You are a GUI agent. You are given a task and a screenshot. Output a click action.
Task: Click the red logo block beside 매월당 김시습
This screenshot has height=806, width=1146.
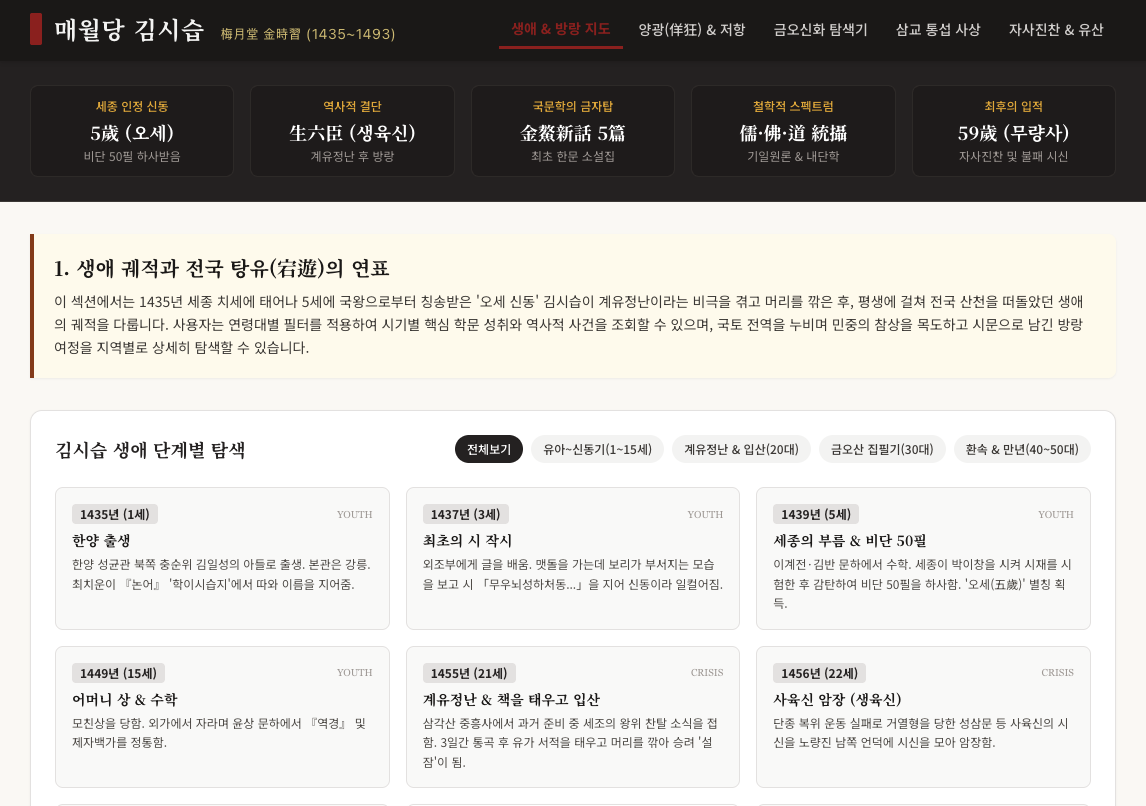point(36,30)
